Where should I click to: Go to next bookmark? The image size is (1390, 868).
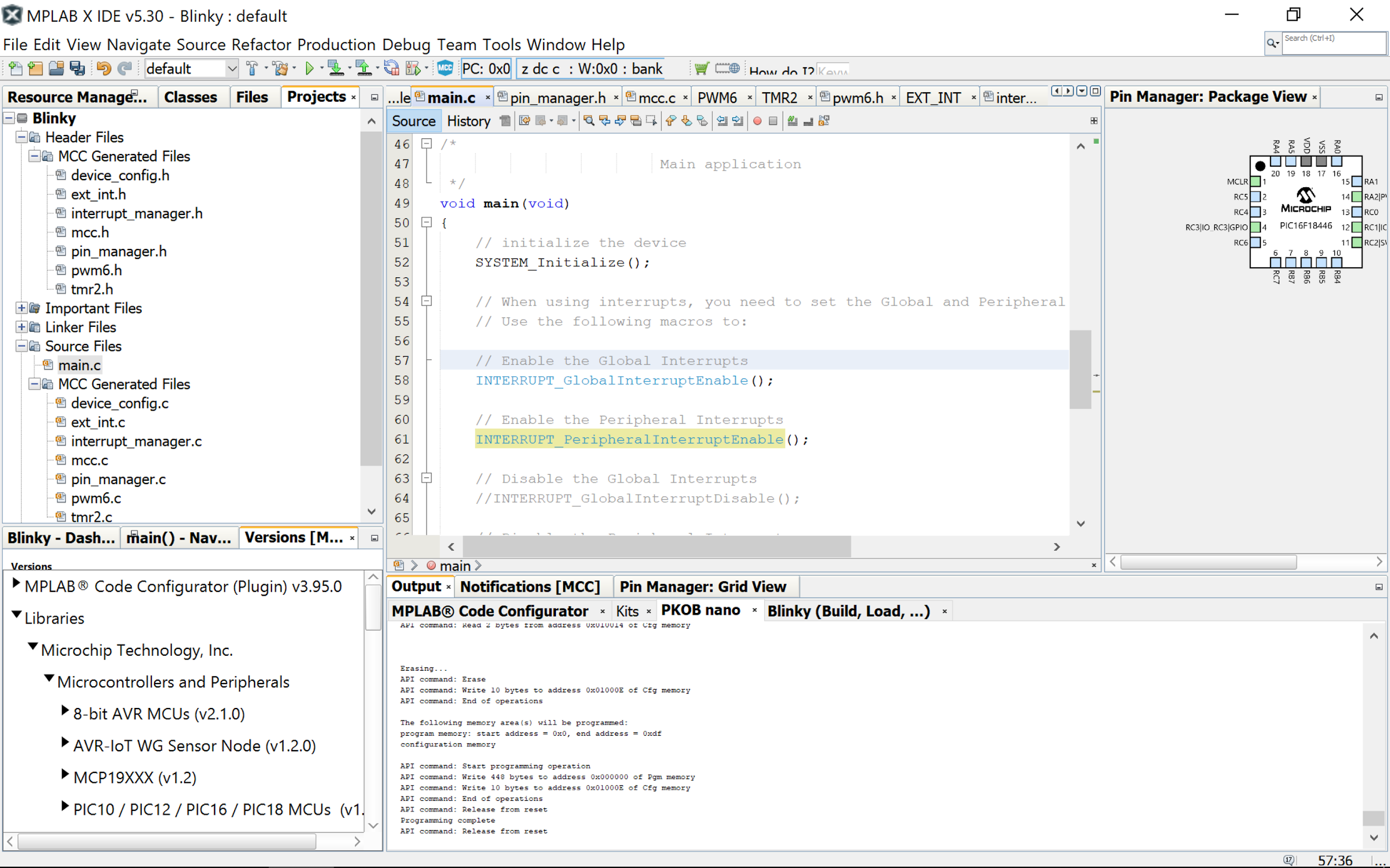point(687,121)
